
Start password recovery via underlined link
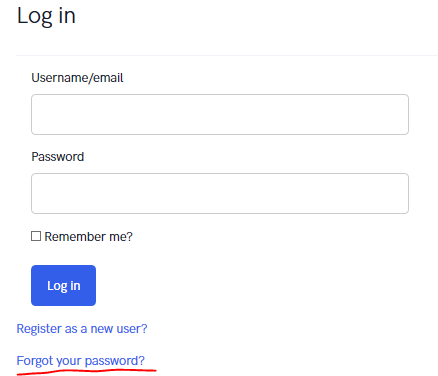[x=81, y=361]
